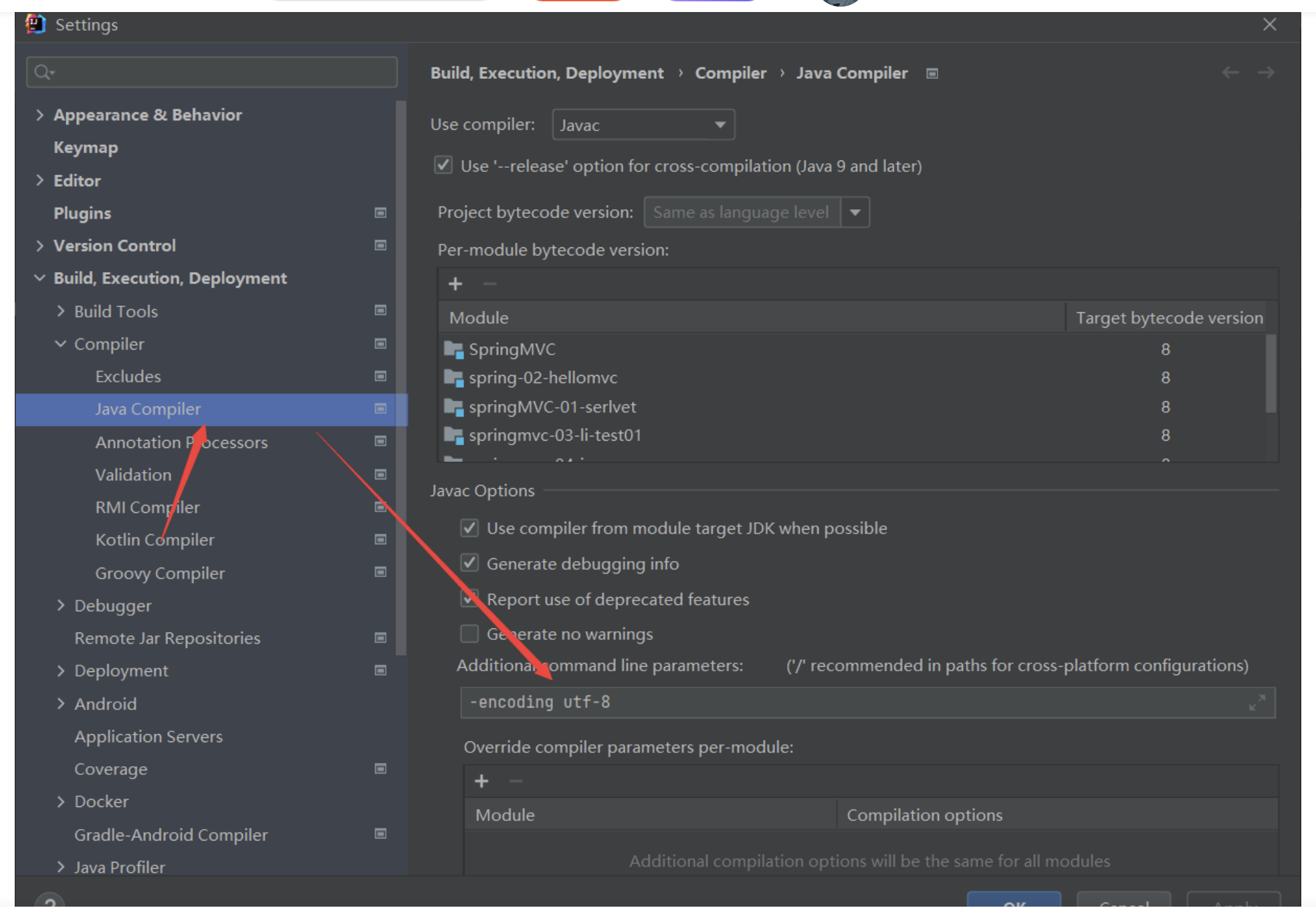
Task: Select Application Servers in the tree
Action: [148, 736]
